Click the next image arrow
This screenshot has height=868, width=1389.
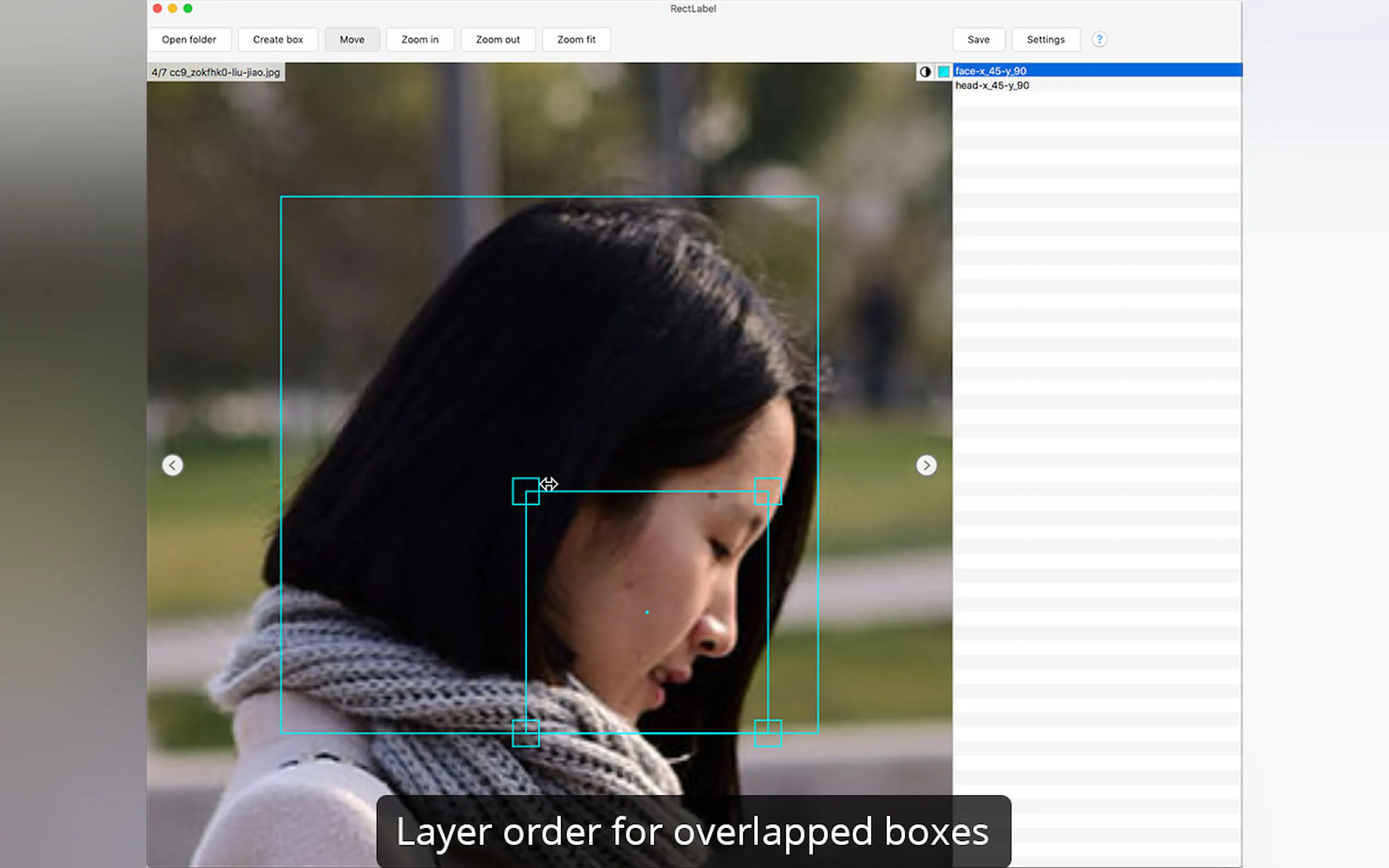[x=926, y=465]
